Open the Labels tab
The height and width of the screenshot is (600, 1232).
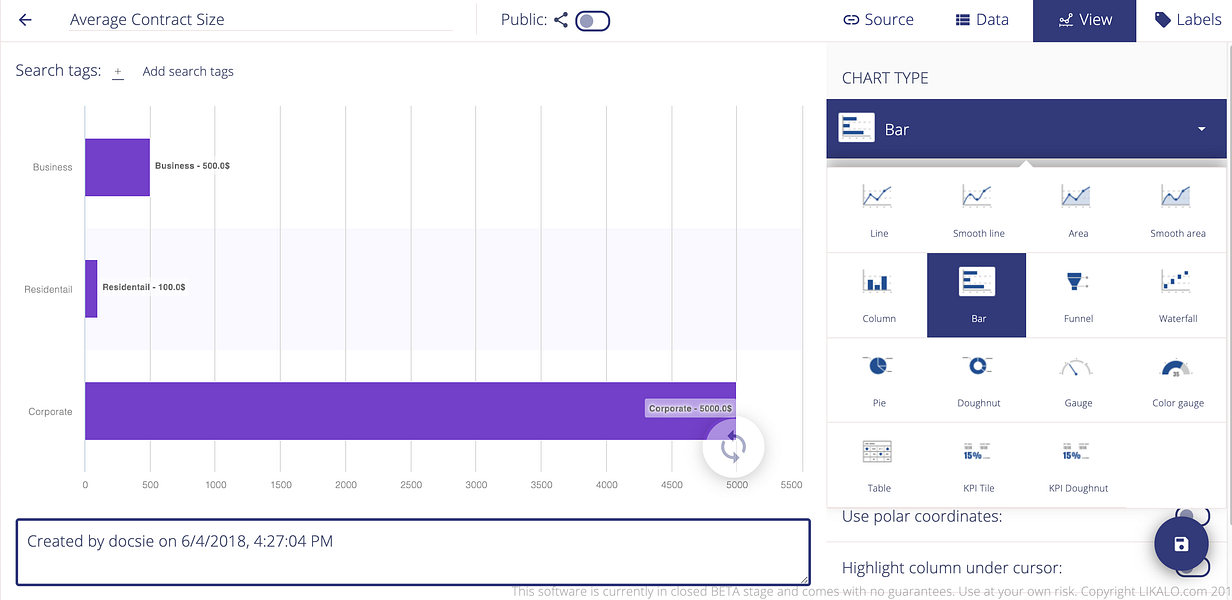(1187, 20)
